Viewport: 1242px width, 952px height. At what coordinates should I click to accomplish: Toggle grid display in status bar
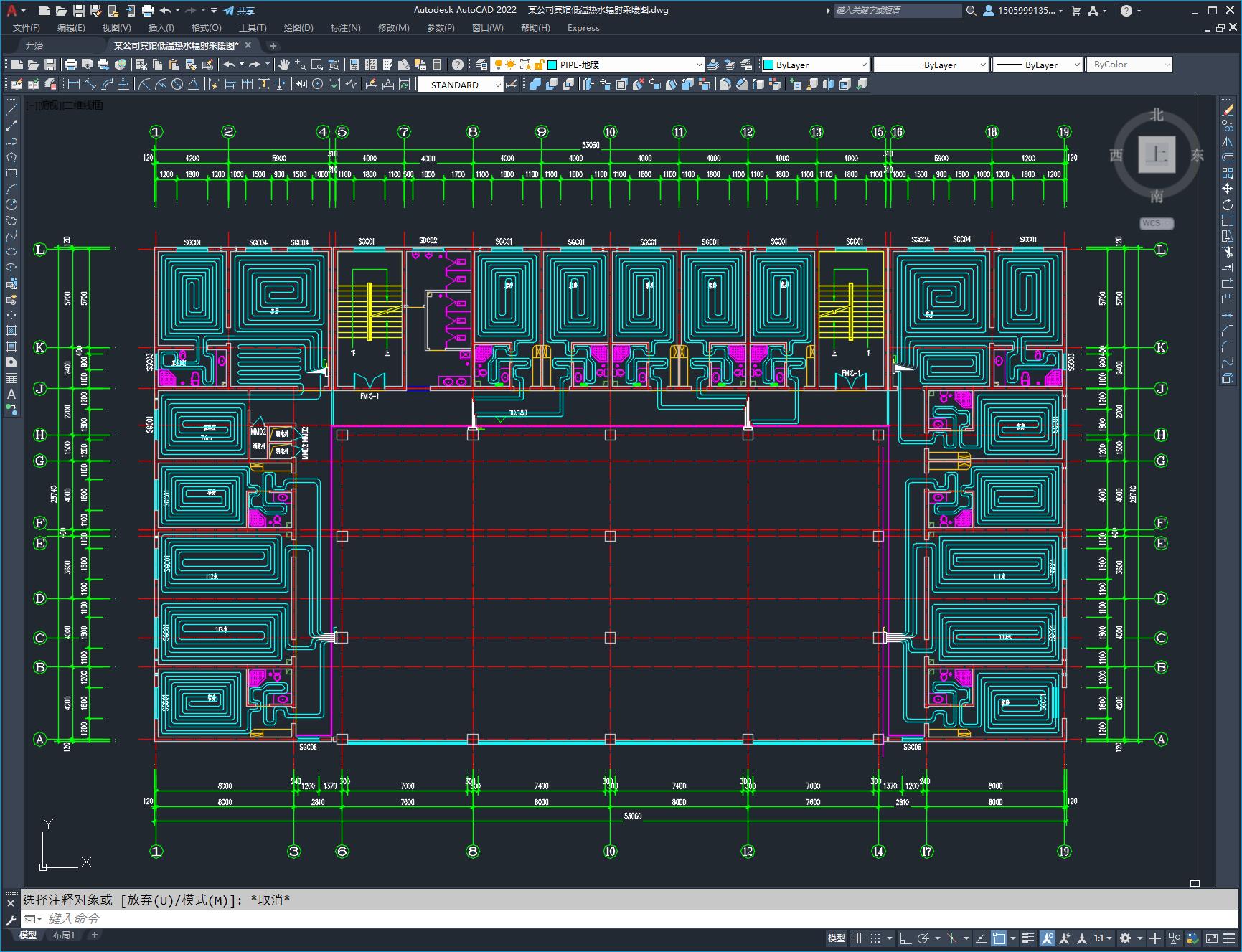point(857,938)
